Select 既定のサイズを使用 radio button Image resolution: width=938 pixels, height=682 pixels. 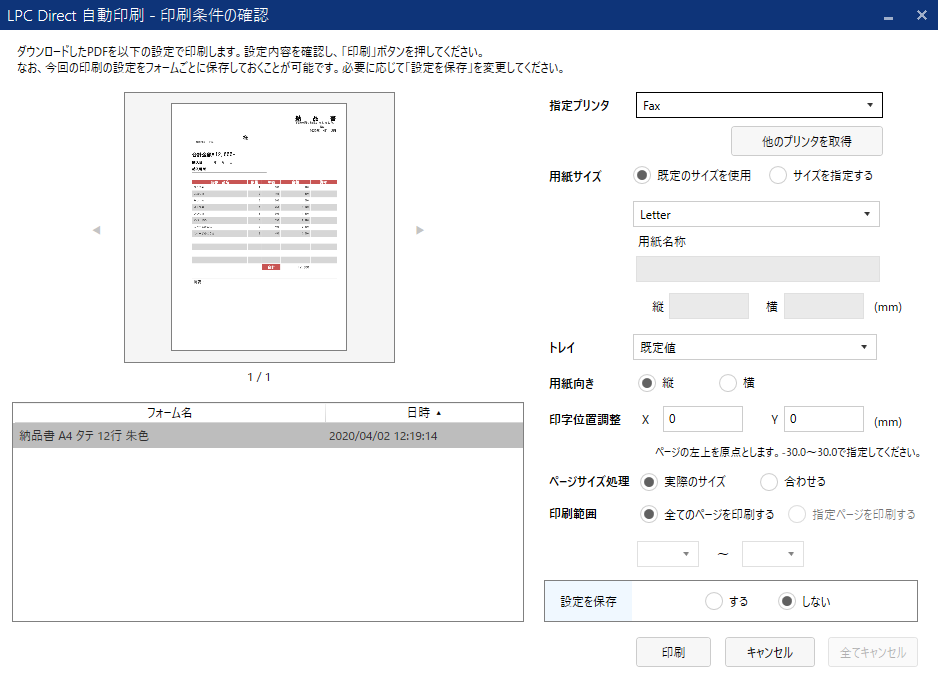coord(643,176)
